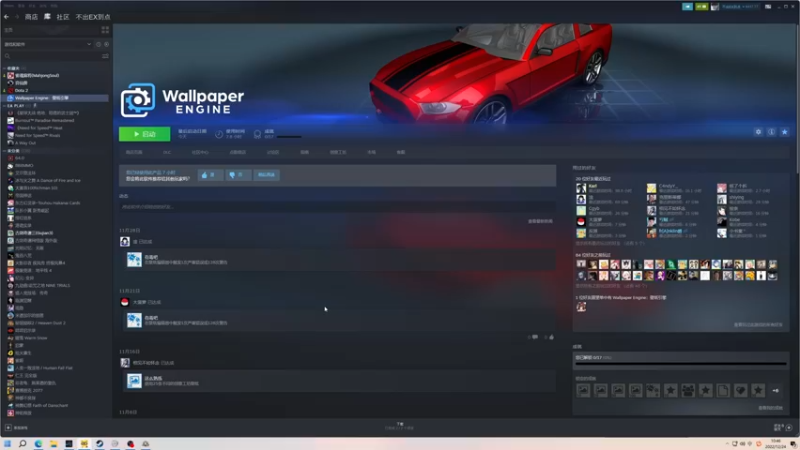Image resolution: width=800 pixels, height=450 pixels.
Task: Launch Wallpaper Engine with green 启动 button
Action: point(144,134)
